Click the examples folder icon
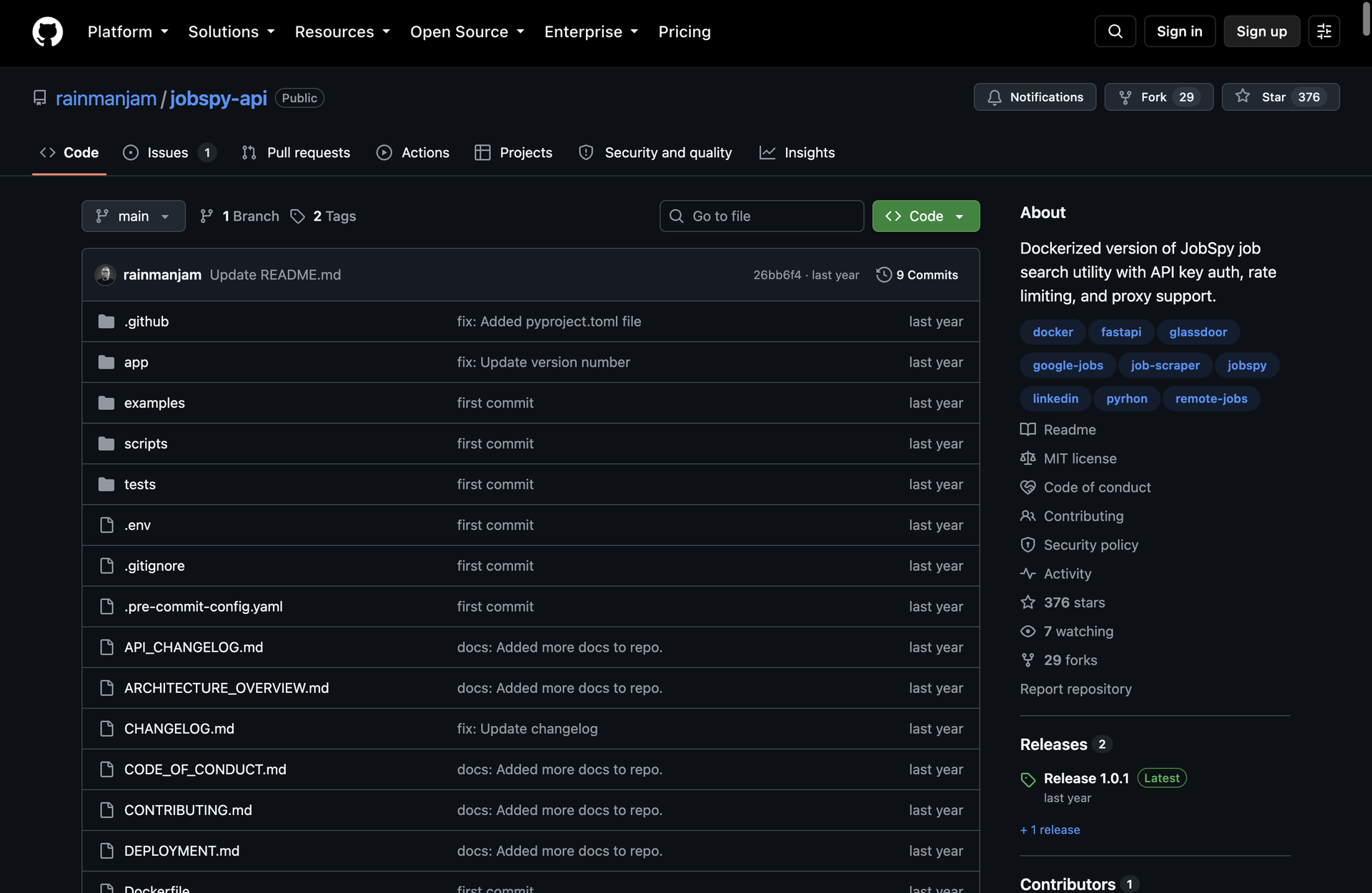Viewport: 1372px width, 893px height. [106, 403]
